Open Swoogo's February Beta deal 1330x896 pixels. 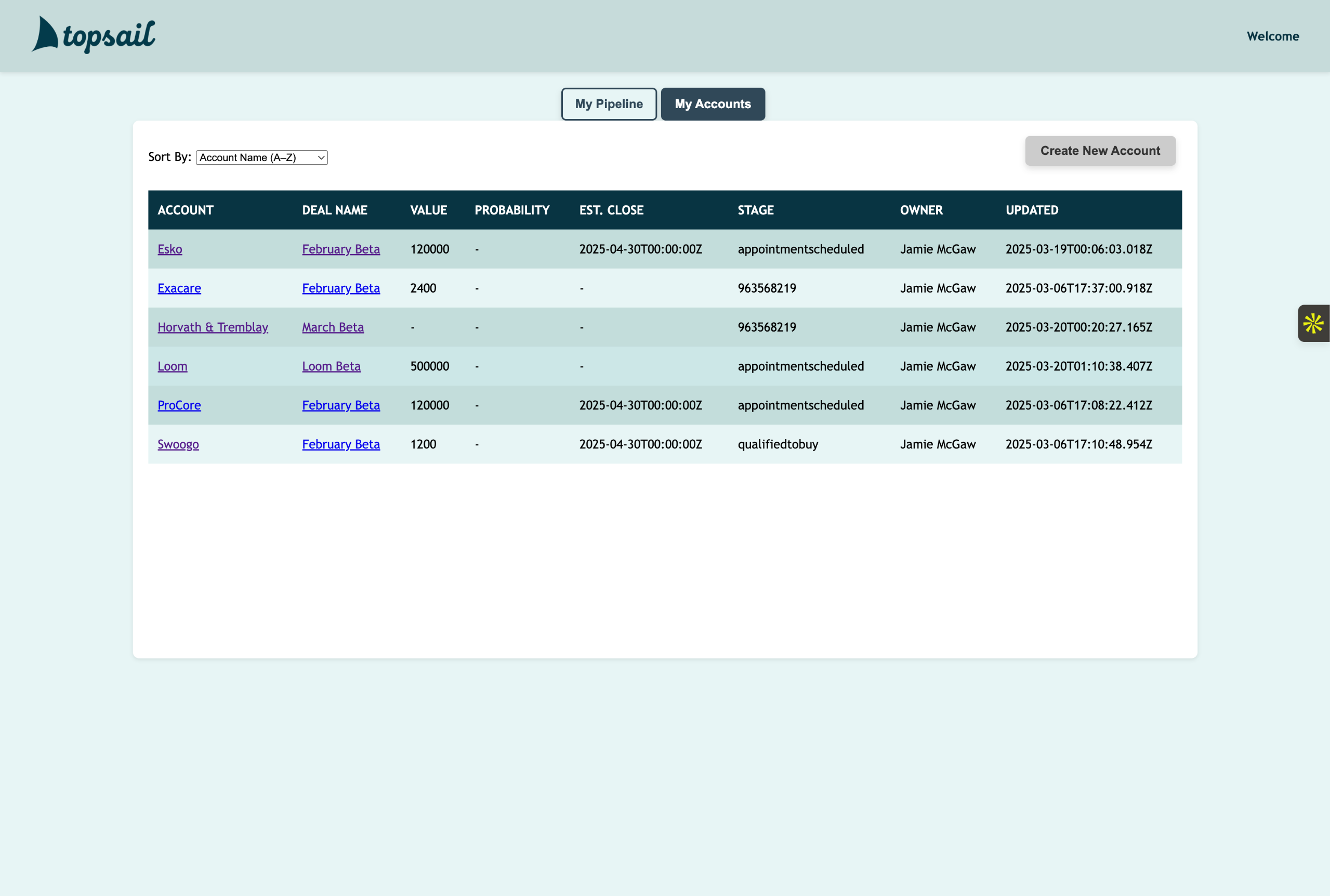340,444
